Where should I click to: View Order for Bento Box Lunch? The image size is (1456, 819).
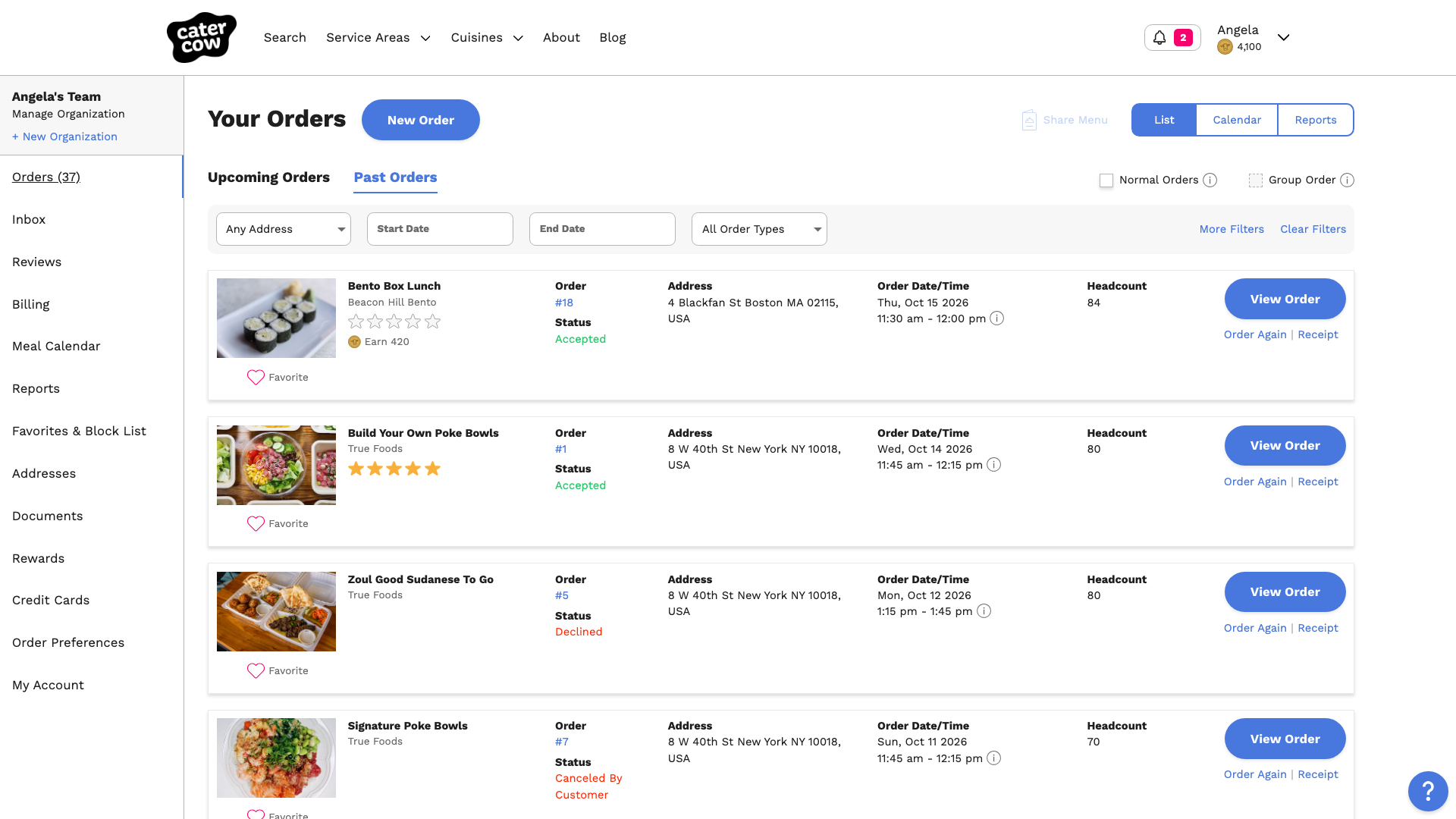[1285, 299]
